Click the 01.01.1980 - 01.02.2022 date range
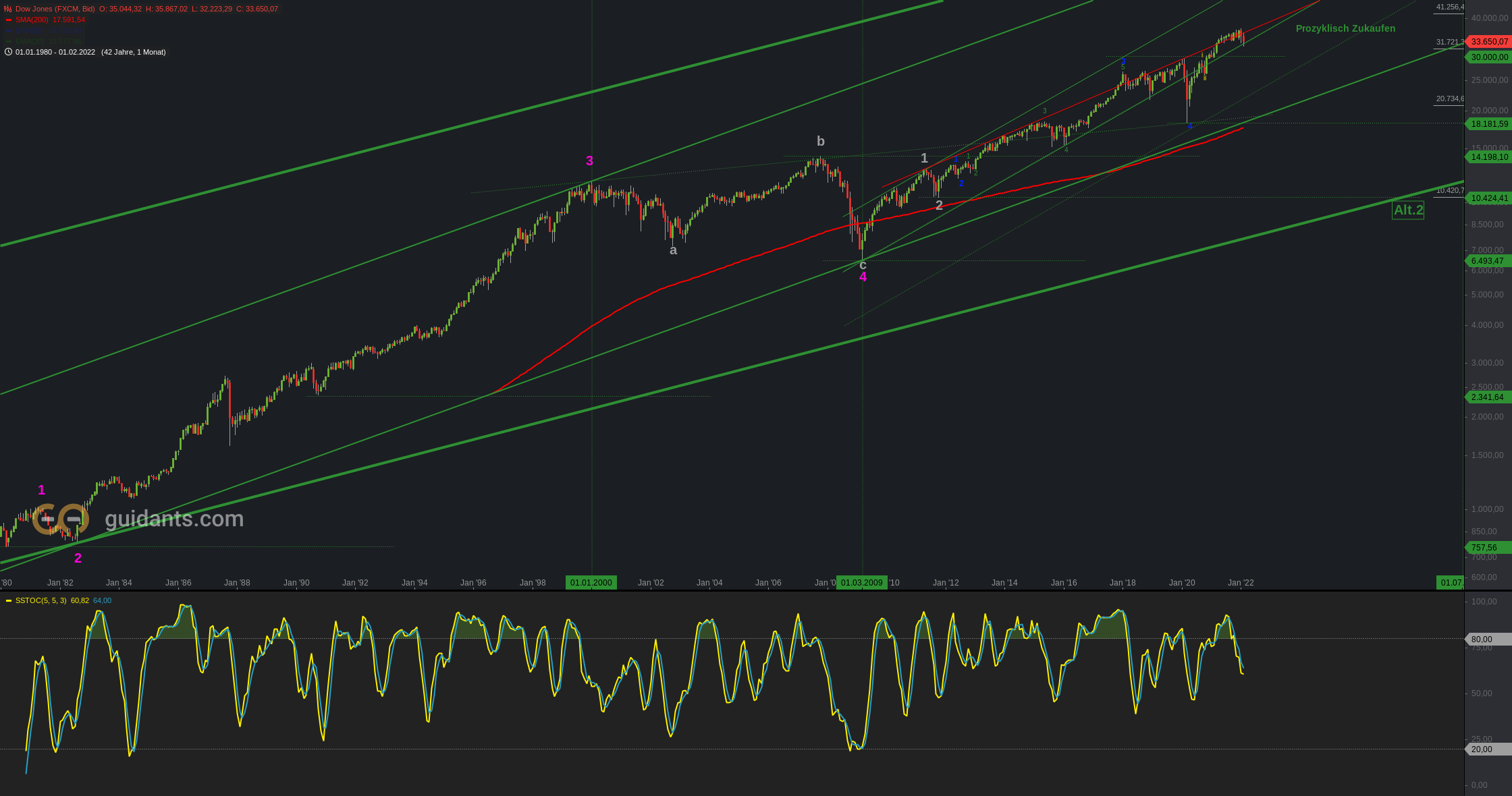The width and height of the screenshot is (1512, 796). click(x=55, y=52)
